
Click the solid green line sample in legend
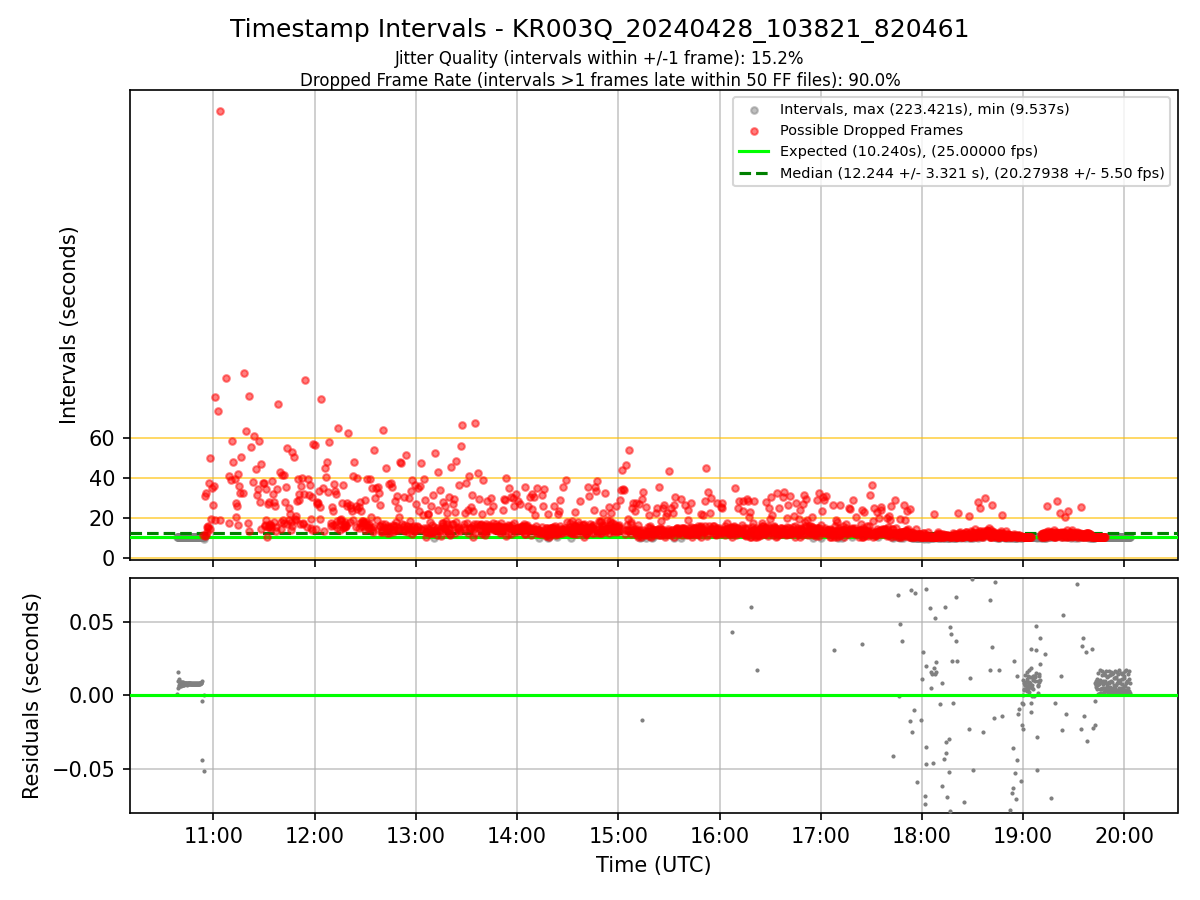point(754,152)
